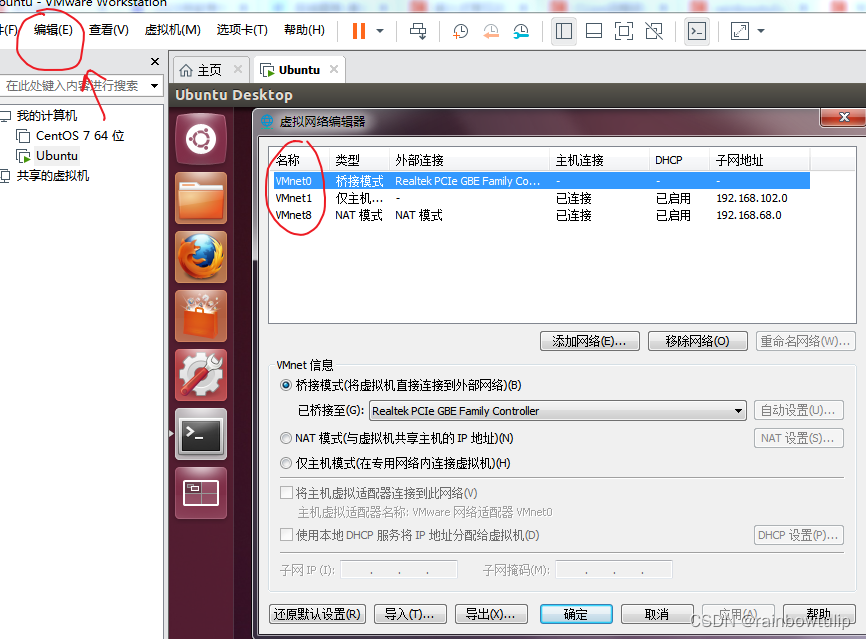Open the library search dropdown arrow
866x639 pixels.
pyautogui.click(x=155, y=86)
